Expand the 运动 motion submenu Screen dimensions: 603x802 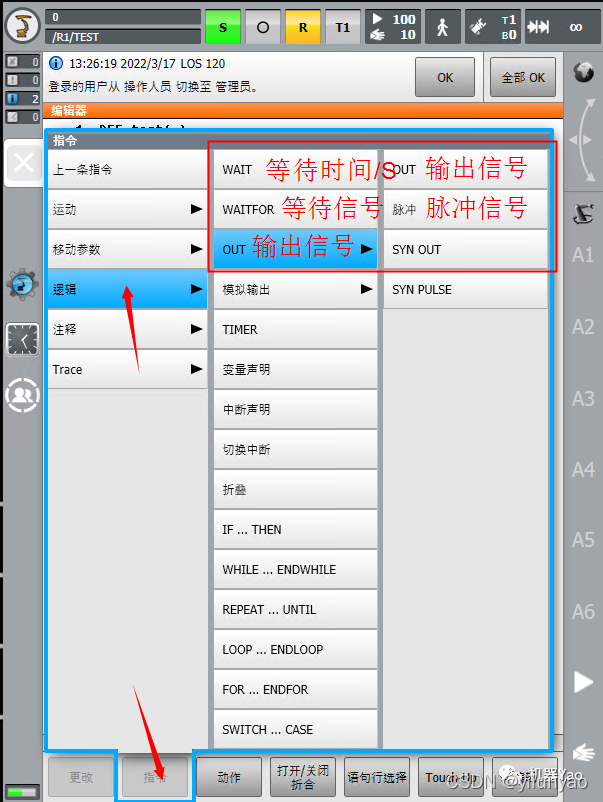pyautogui.click(x=127, y=209)
